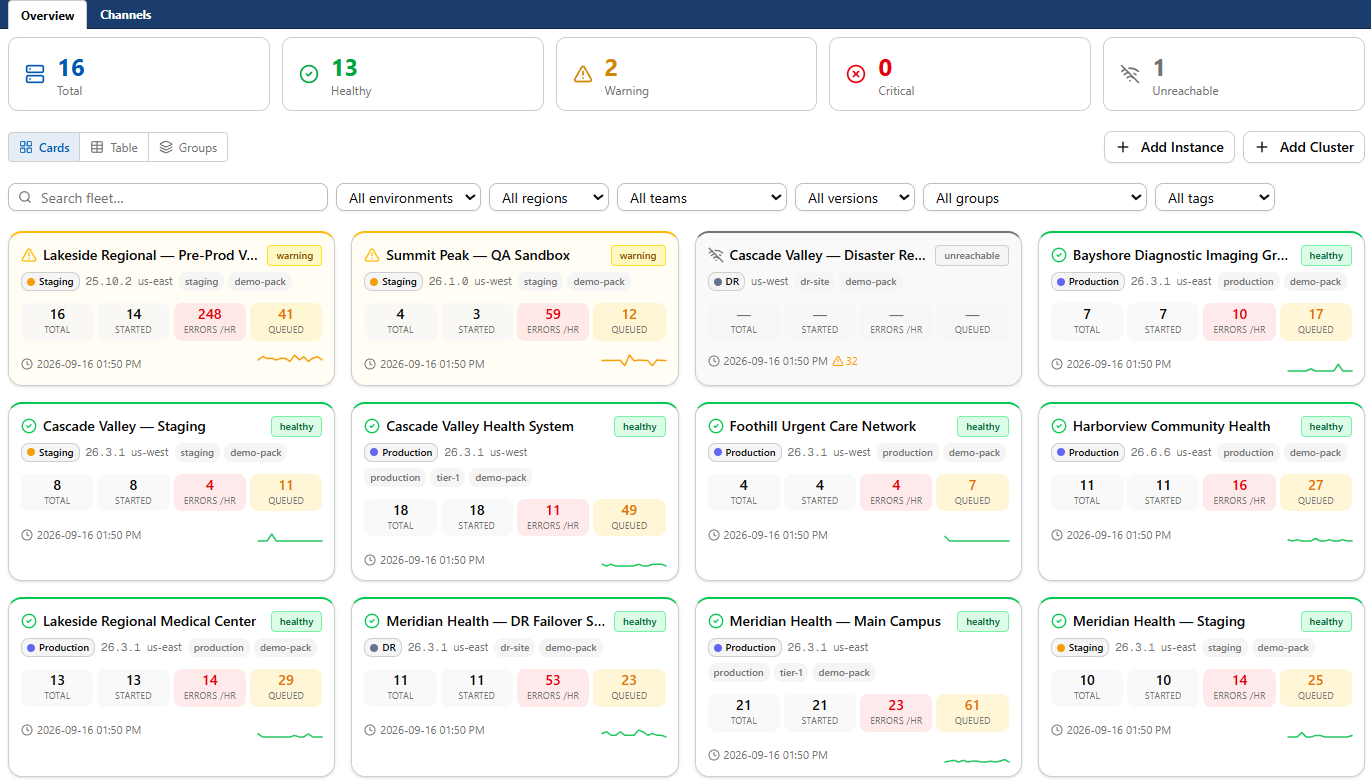
Task: Click version 26.6.6 on Harborview Community Health card
Action: (1151, 453)
